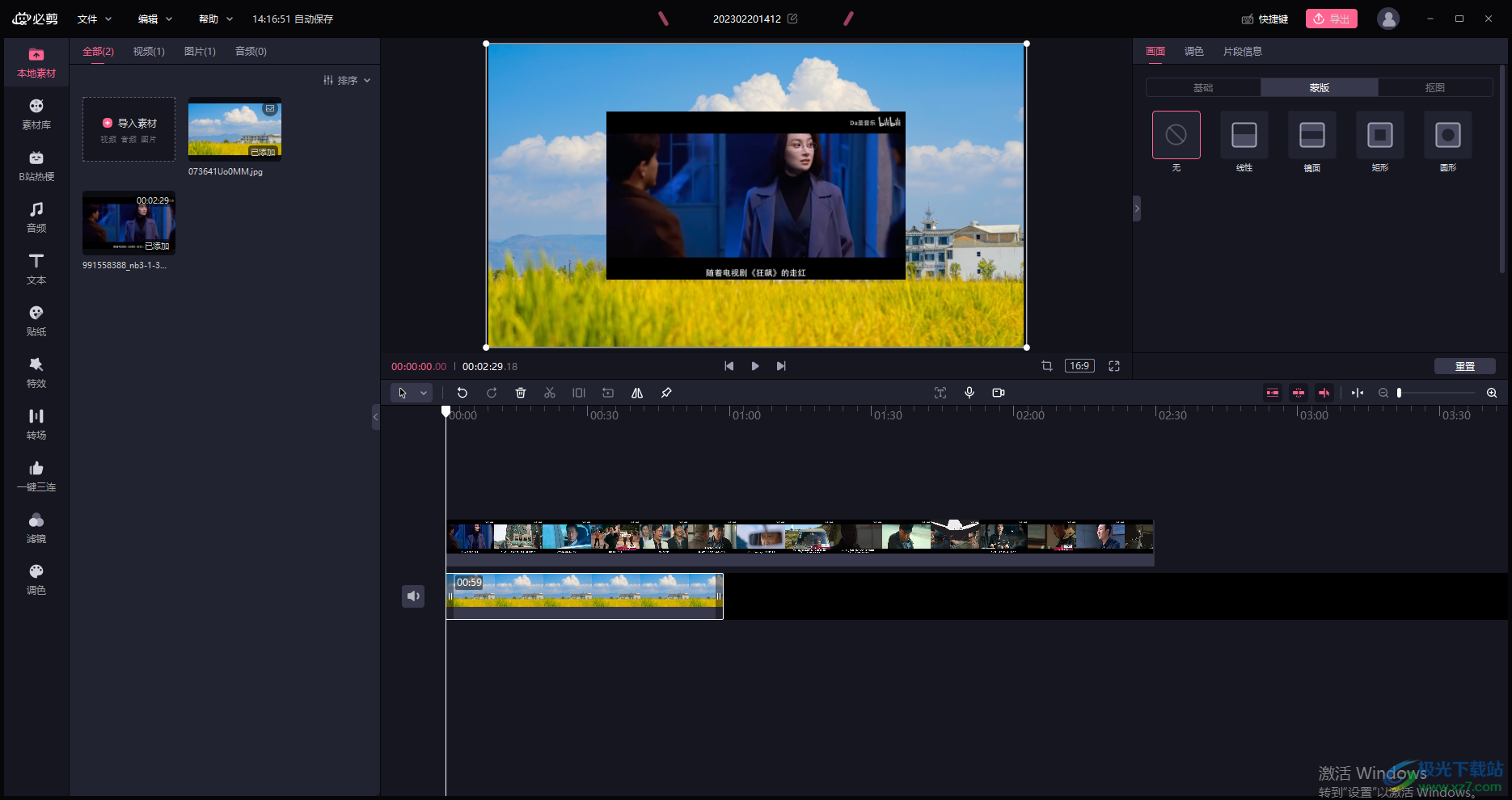Open the 贴纸 sticker panel
1512x800 pixels.
click(x=36, y=322)
